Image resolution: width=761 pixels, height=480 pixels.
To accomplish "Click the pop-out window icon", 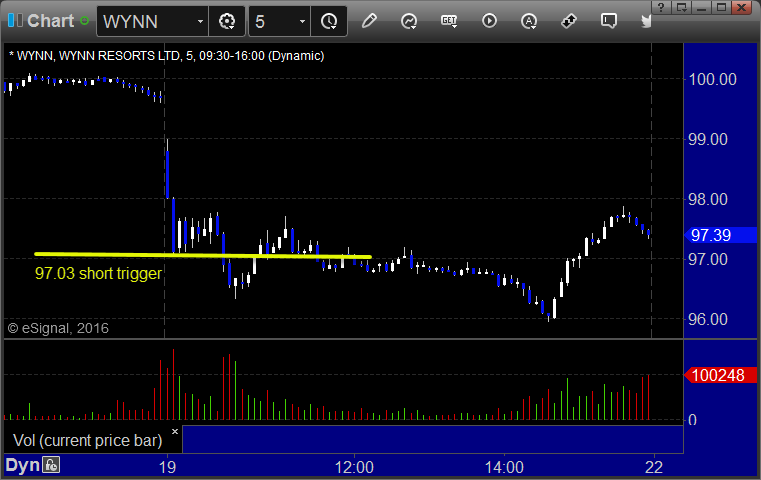I will coord(681,7).
